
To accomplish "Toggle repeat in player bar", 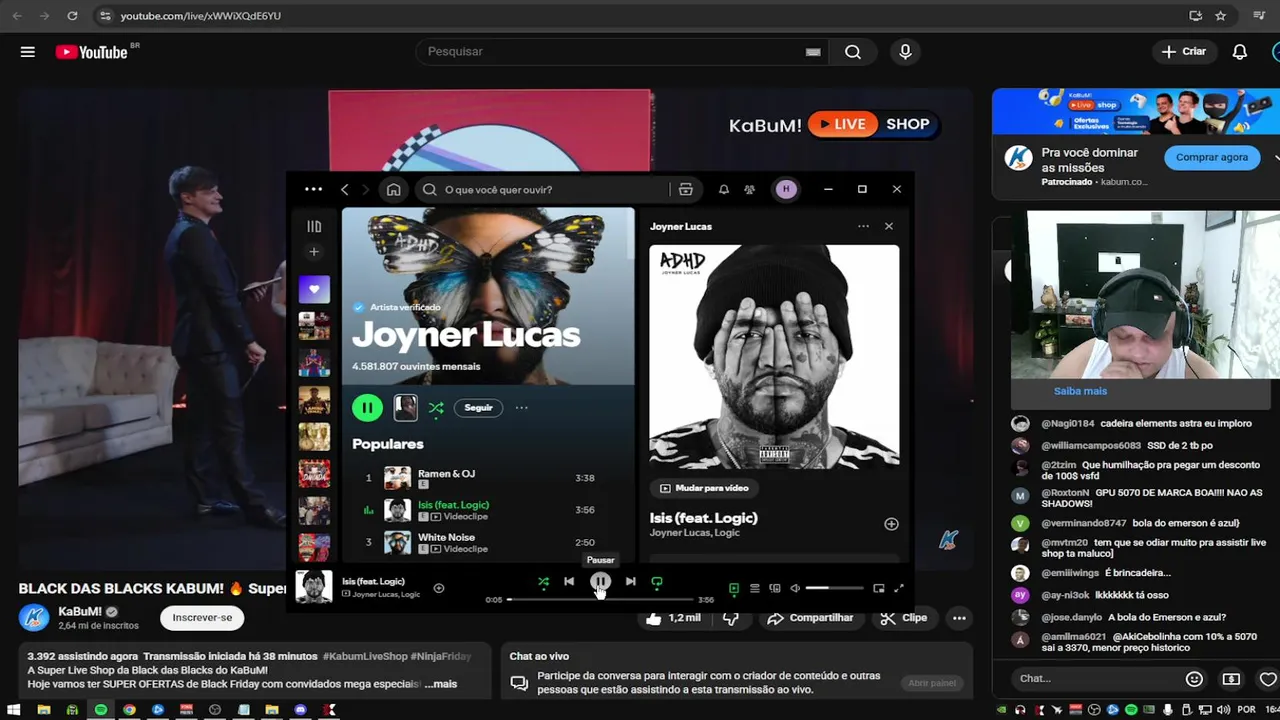I will point(657,581).
